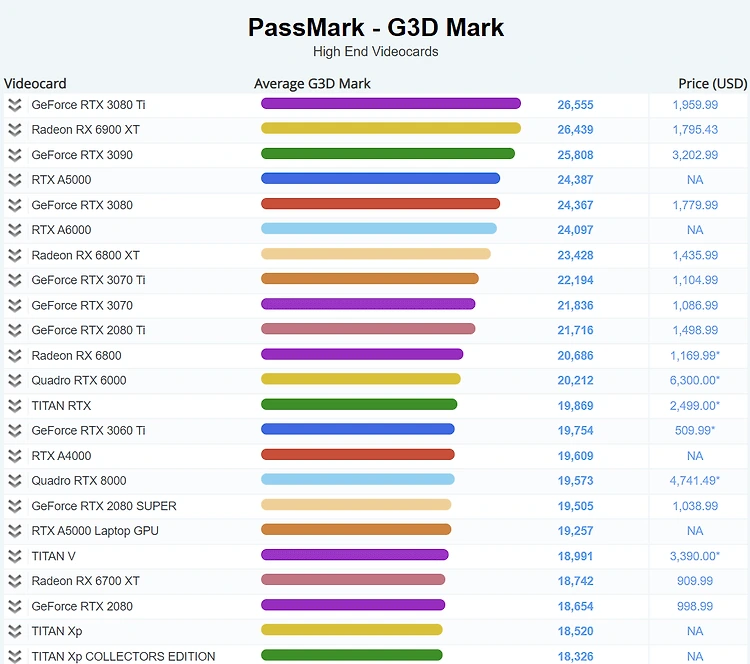
Task: Open the GeForce RTX 2080 SUPER link
Action: pyautogui.click(x=104, y=506)
